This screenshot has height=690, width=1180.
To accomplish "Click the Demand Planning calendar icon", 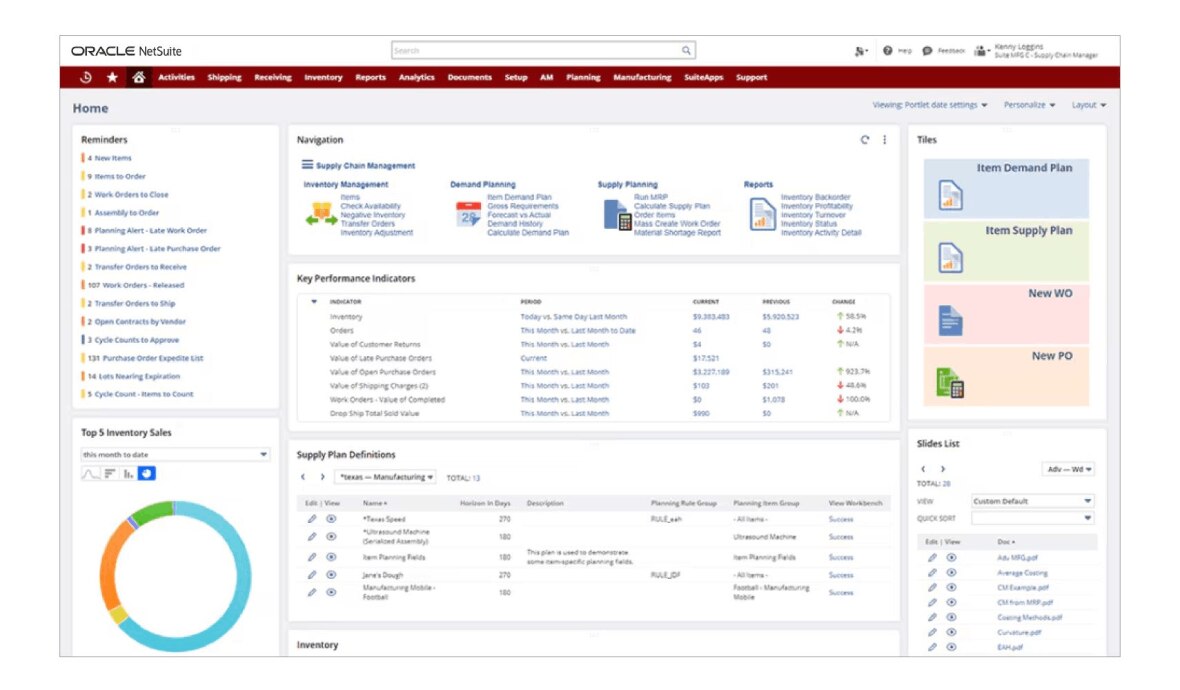I will (468, 214).
